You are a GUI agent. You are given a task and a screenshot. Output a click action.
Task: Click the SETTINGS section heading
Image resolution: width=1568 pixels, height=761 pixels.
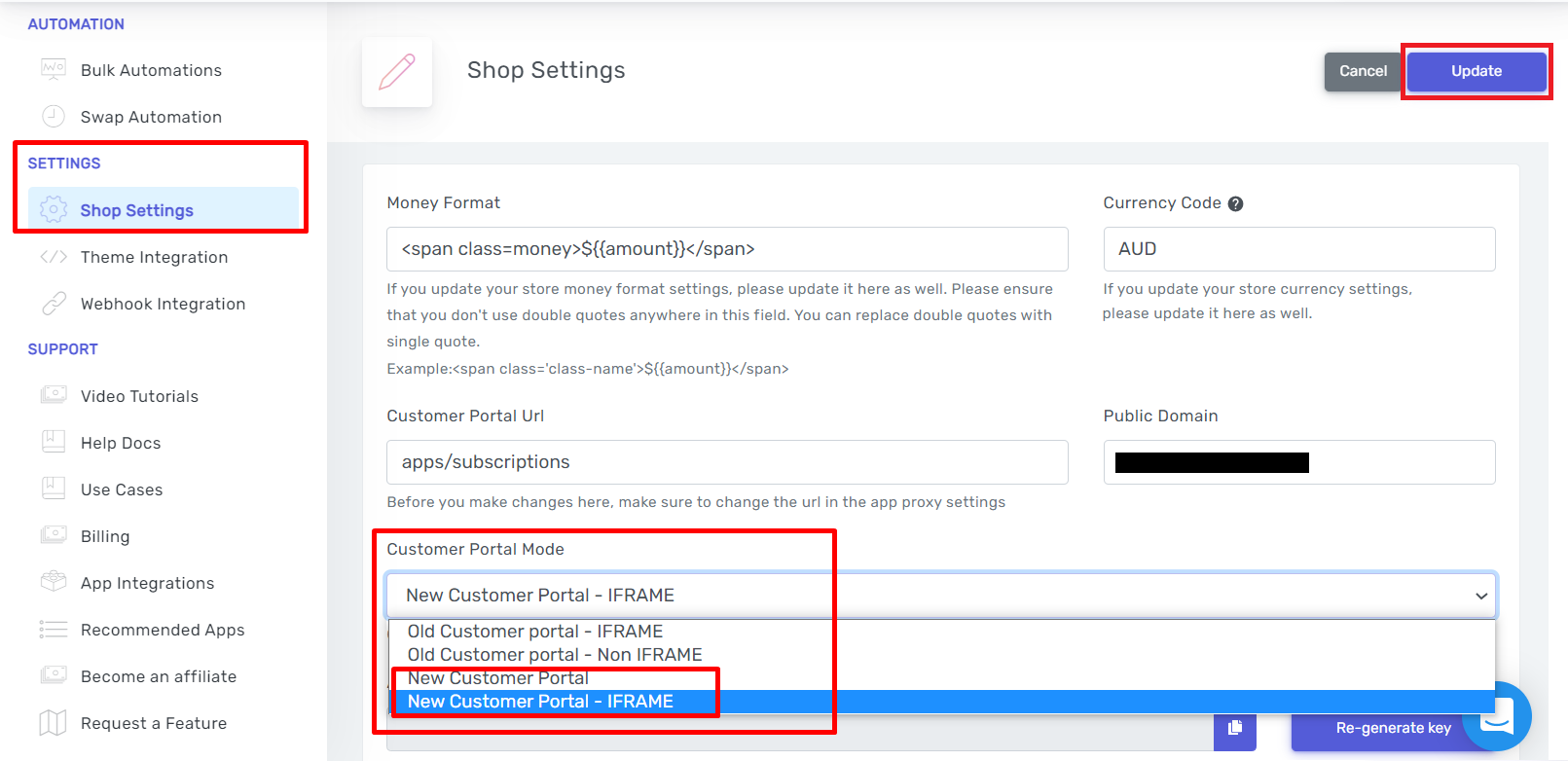coord(64,163)
